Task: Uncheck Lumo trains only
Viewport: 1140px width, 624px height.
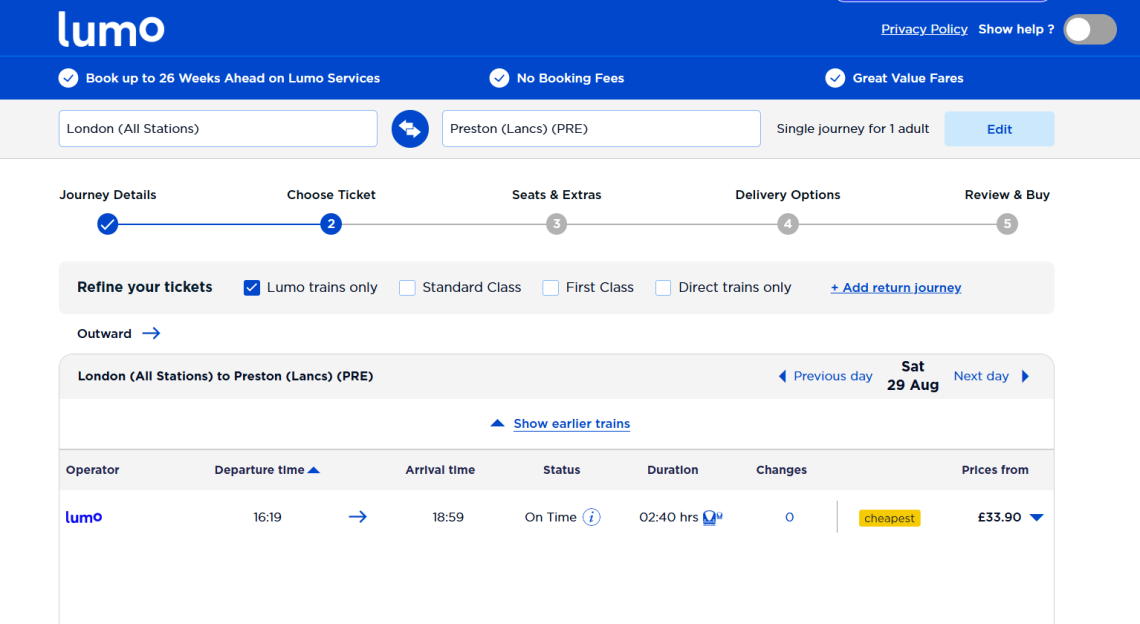Action: [x=252, y=288]
